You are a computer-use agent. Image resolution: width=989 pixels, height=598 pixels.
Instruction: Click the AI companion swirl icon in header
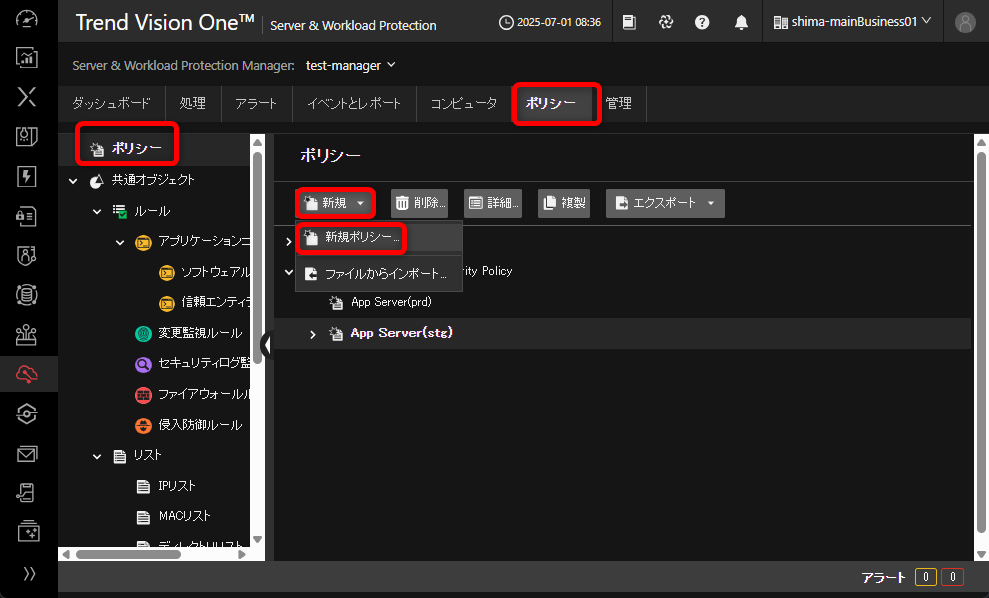point(666,22)
